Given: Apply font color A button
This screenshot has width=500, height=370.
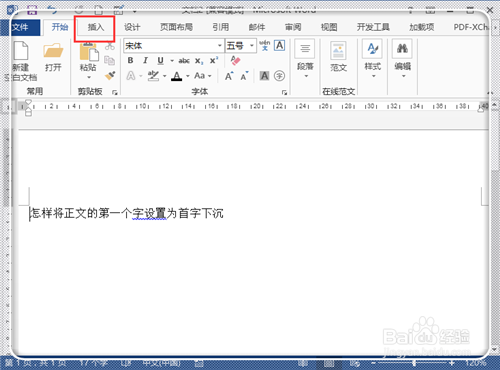Looking at the screenshot, I should pos(177,76).
